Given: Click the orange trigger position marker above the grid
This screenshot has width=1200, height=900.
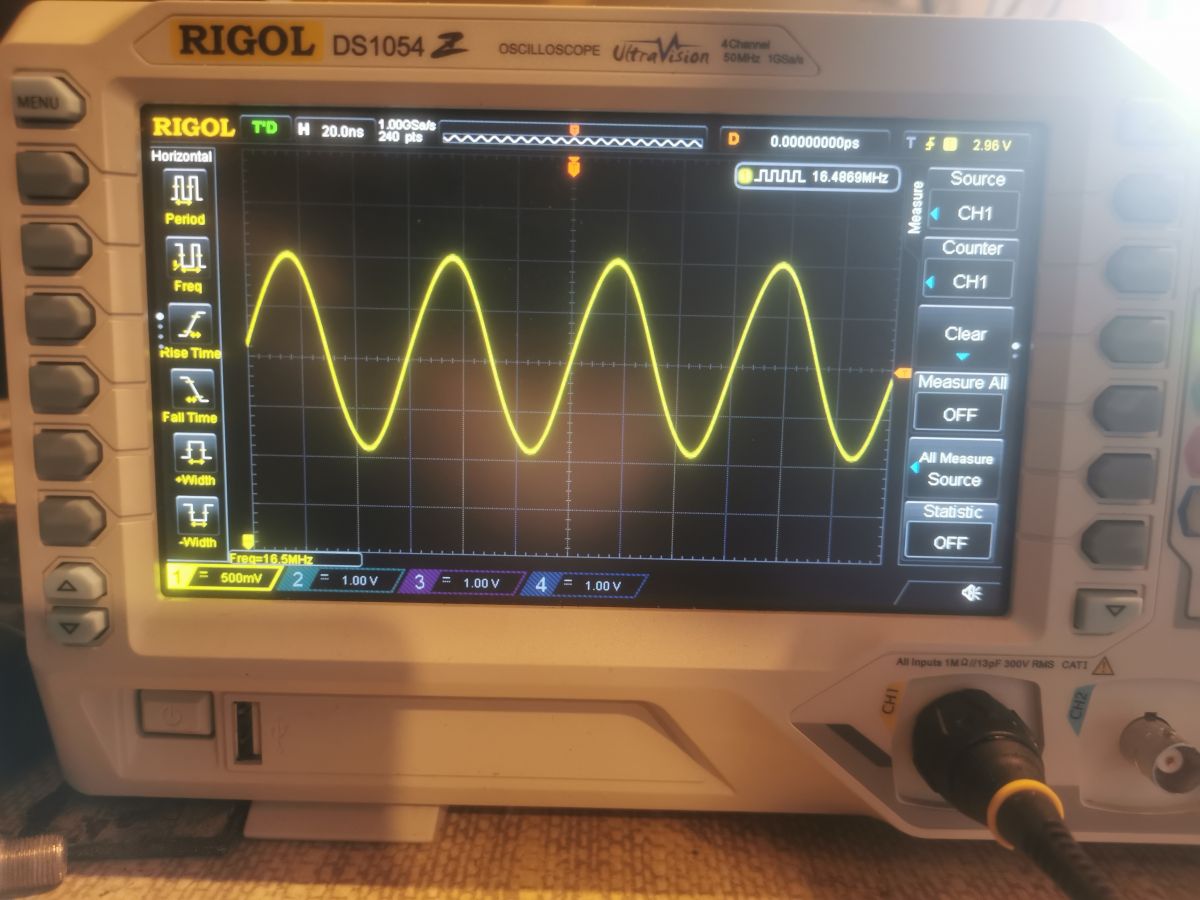Looking at the screenshot, I should [x=573, y=166].
